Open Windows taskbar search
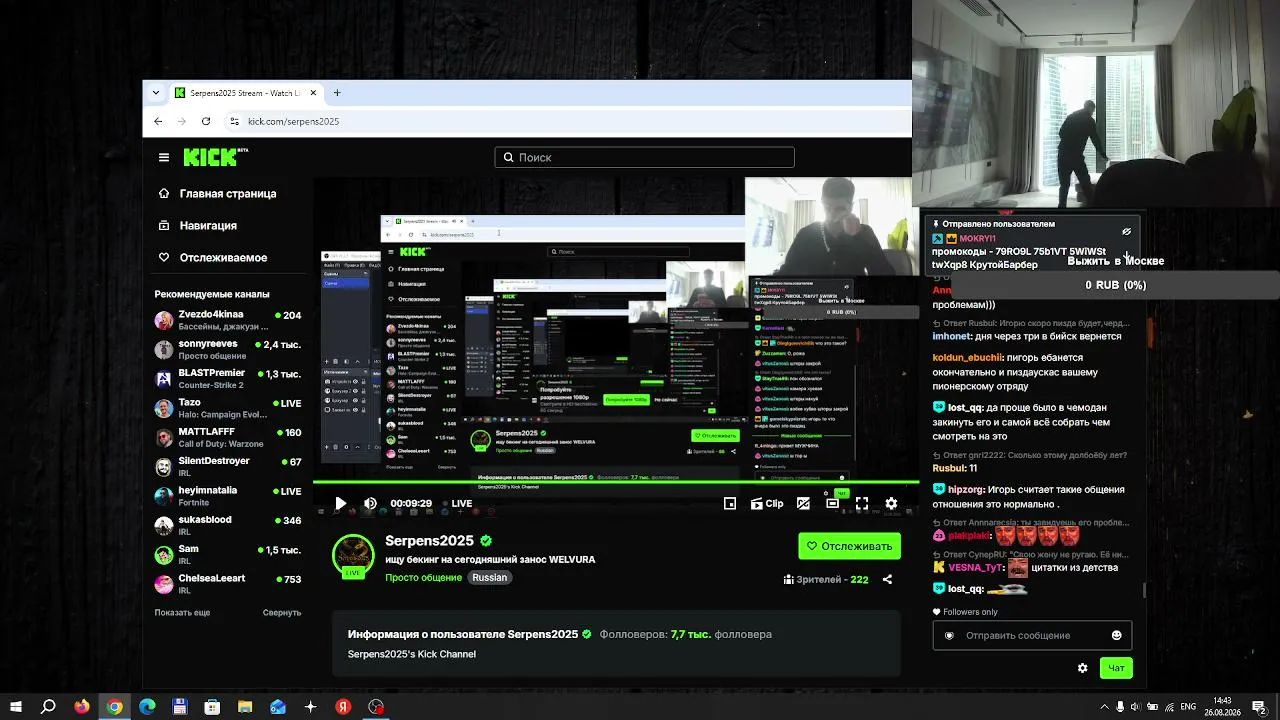 tap(48, 707)
